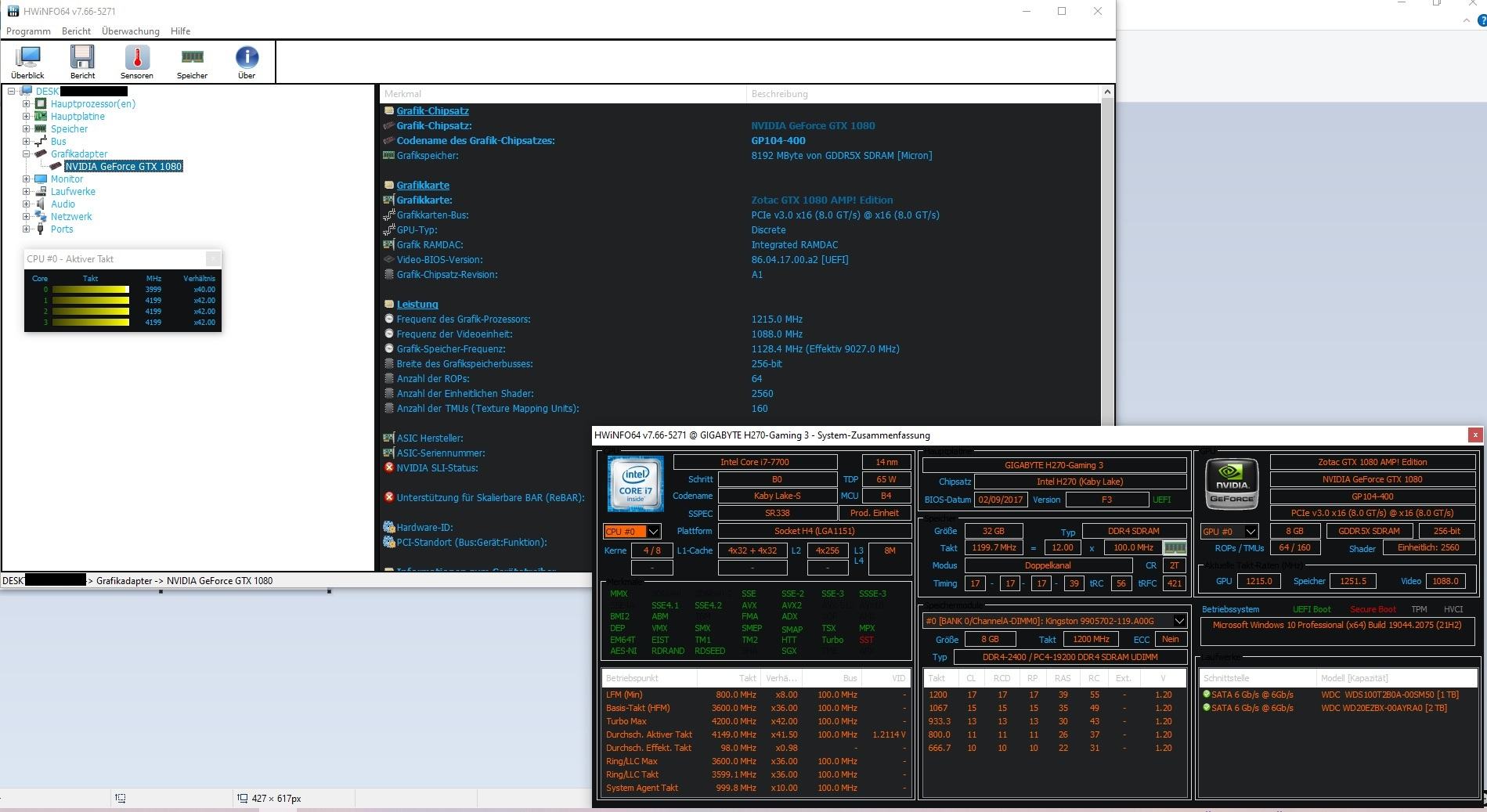
Task: Close the CPU #0 Aktiver Takt panel
Action: click(213, 258)
